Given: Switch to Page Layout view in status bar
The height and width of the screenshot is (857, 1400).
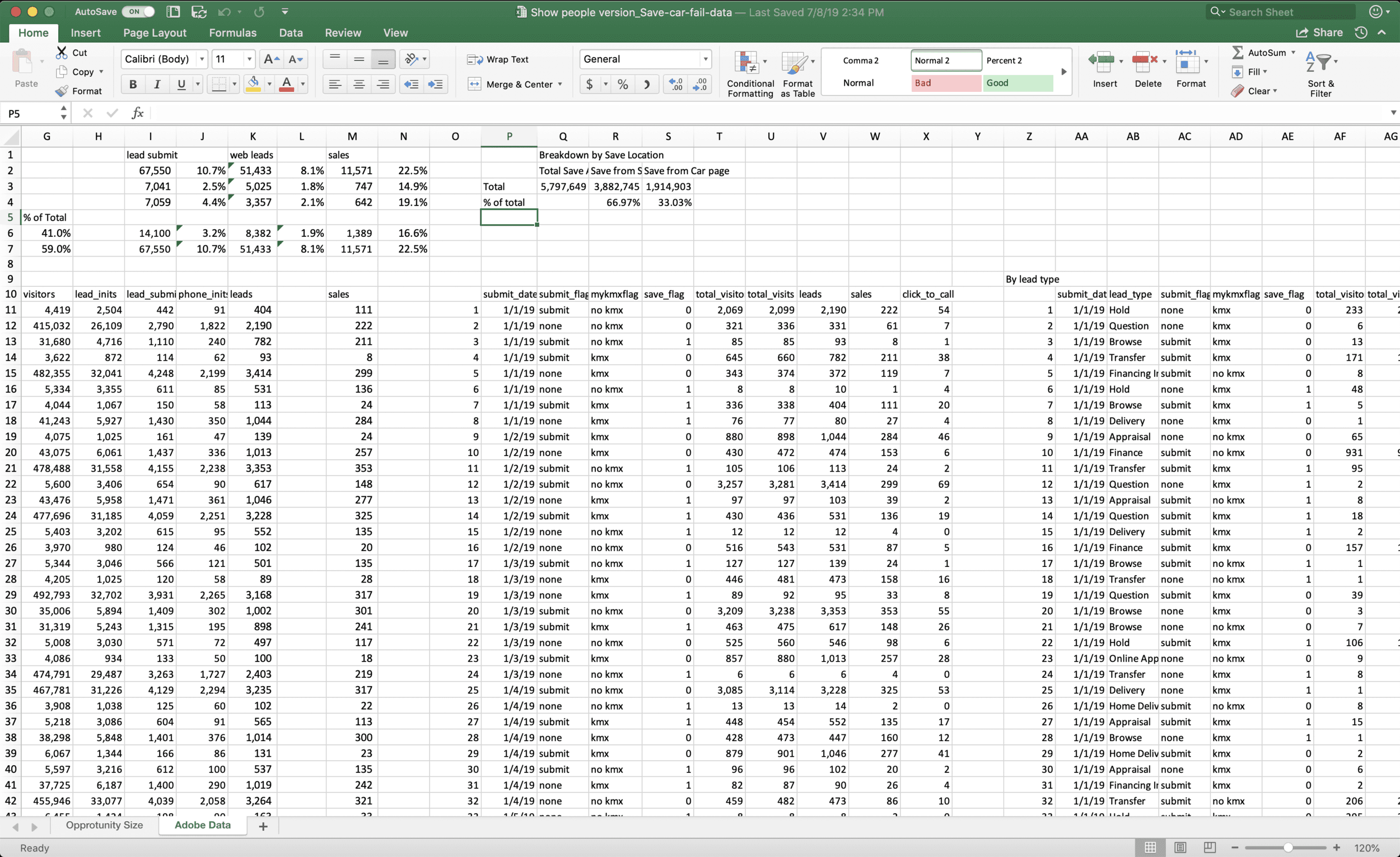Looking at the screenshot, I should (1180, 847).
